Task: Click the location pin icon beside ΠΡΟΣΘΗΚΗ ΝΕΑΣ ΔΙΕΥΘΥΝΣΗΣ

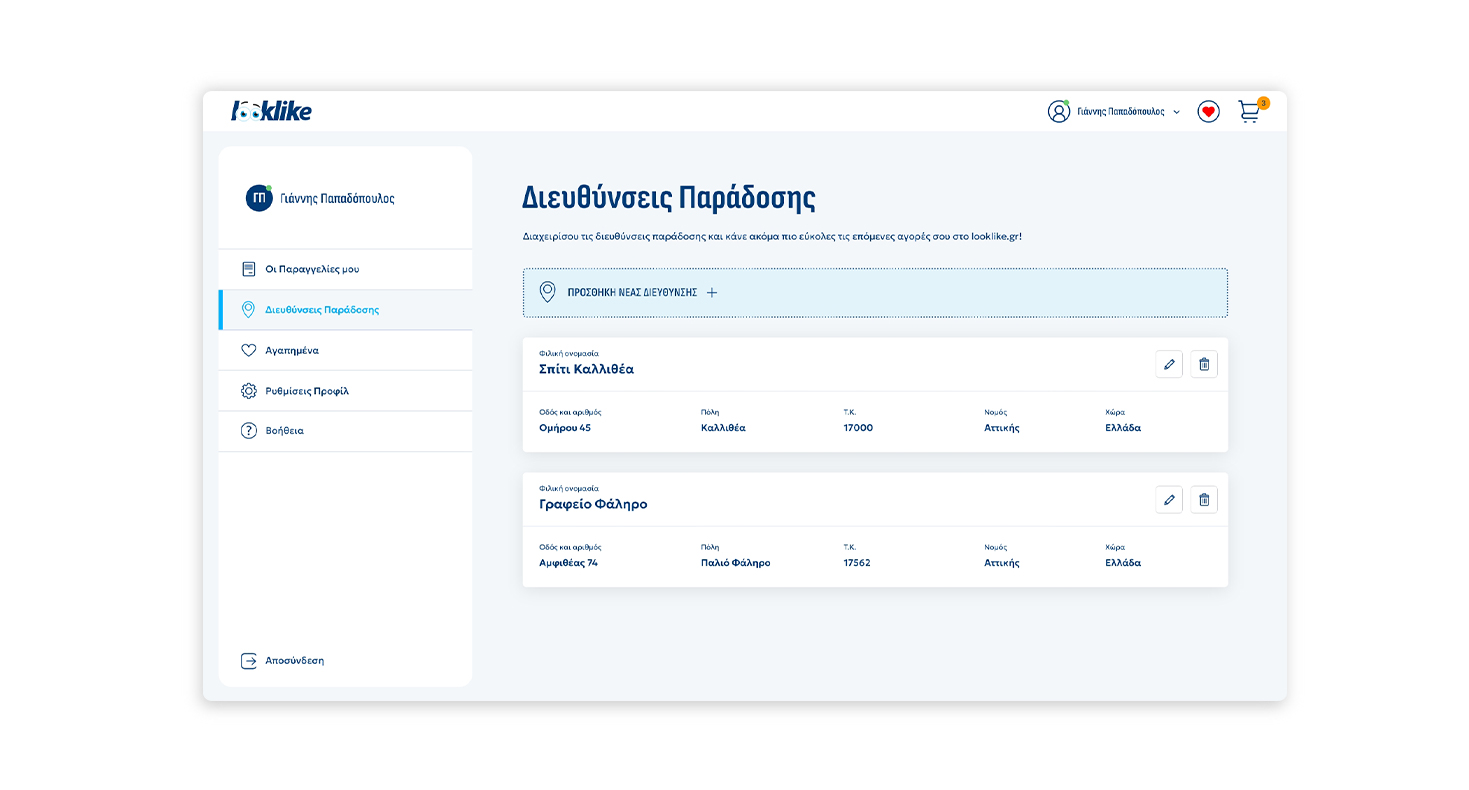Action: (x=547, y=292)
